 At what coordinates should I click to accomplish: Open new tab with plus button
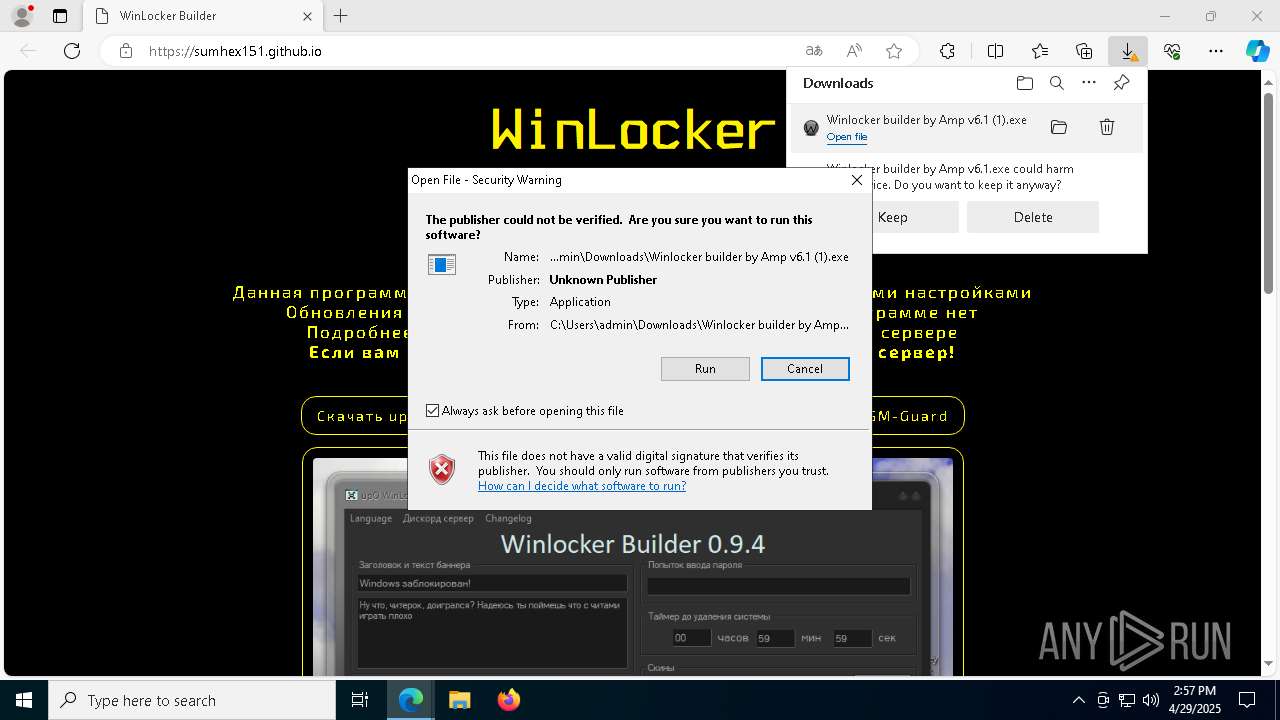point(341,16)
